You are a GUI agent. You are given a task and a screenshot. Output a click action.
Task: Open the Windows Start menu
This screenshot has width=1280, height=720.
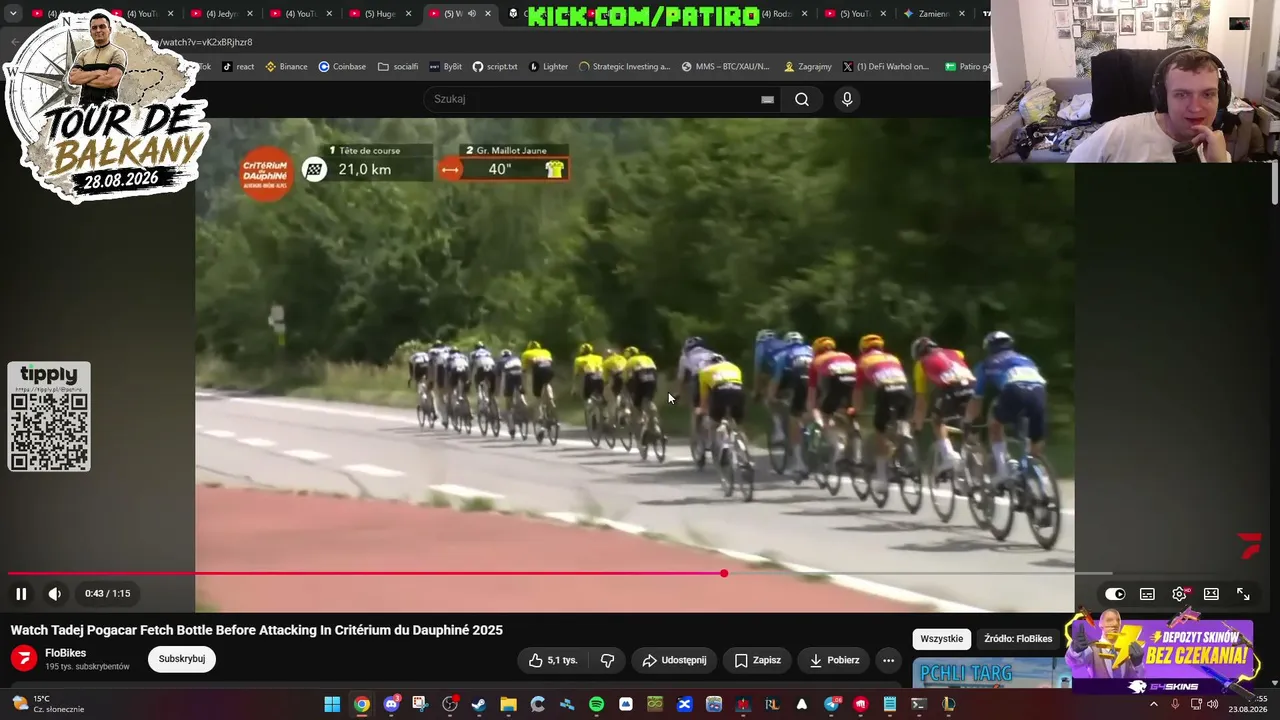(x=332, y=704)
